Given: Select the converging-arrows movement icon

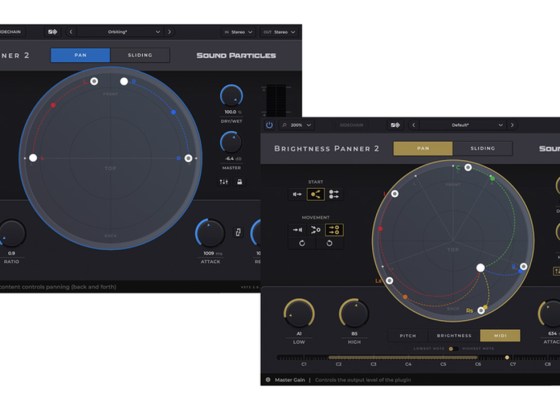Looking at the screenshot, I should (x=316, y=230).
